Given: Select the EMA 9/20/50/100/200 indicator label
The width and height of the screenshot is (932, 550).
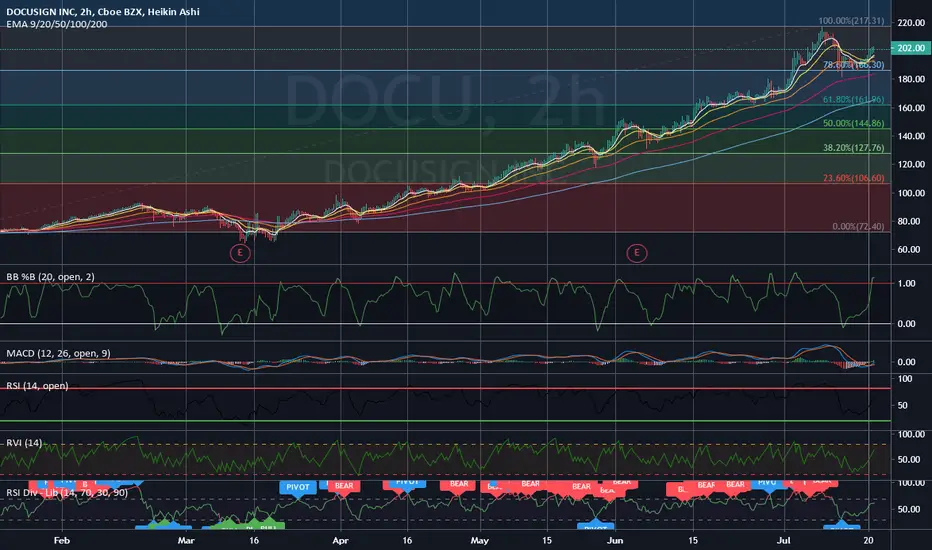Looking at the screenshot, I should (57, 24).
